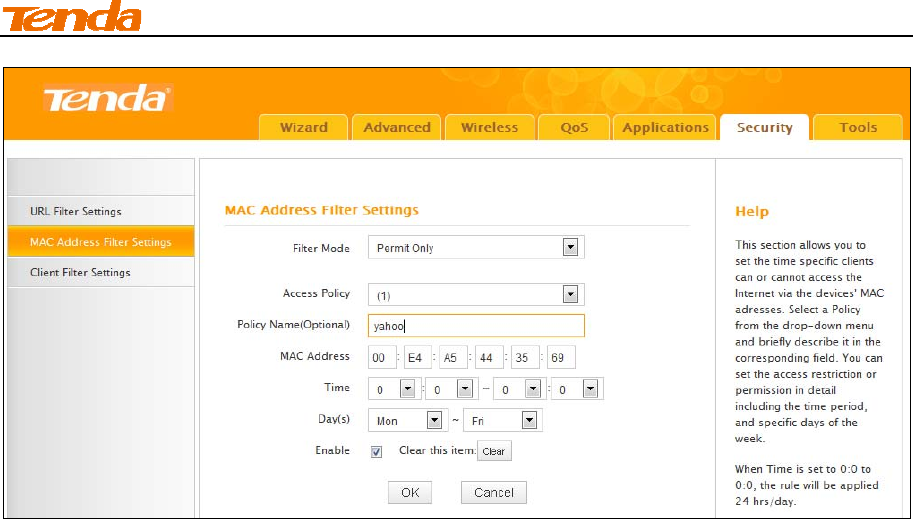Click the MAC Address Filter Settings heading
The width and height of the screenshot is (913, 519).
coord(321,210)
